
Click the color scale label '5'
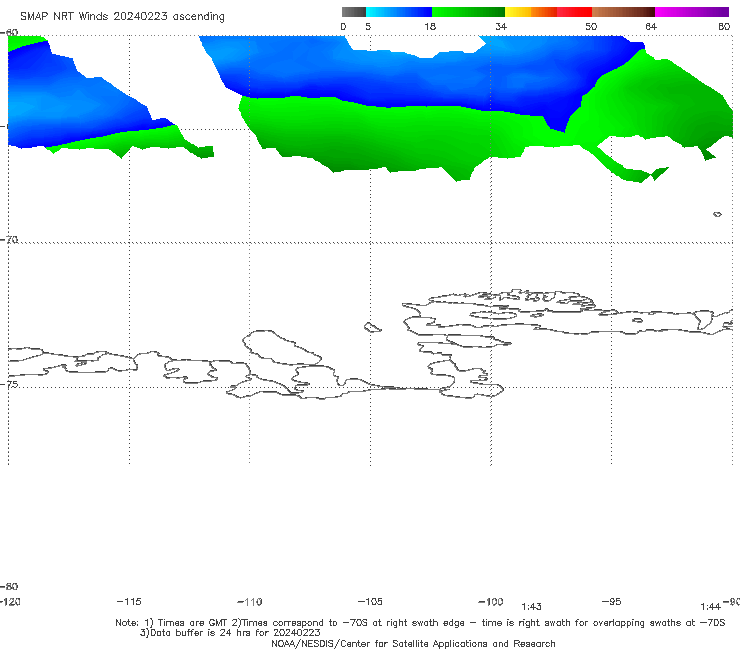click(368, 26)
